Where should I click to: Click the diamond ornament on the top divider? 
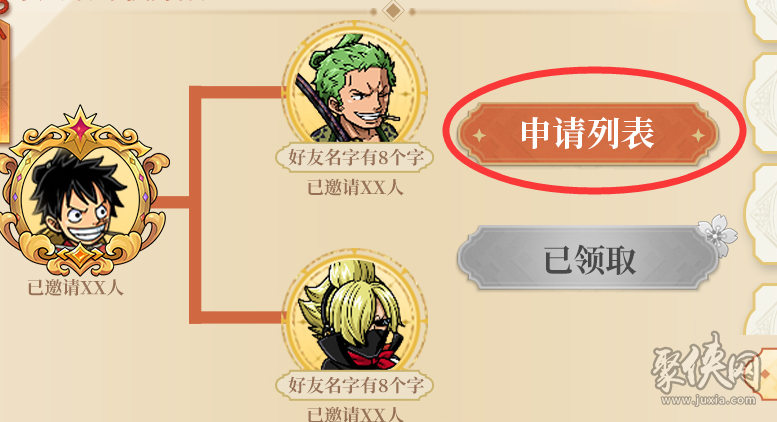click(393, 10)
